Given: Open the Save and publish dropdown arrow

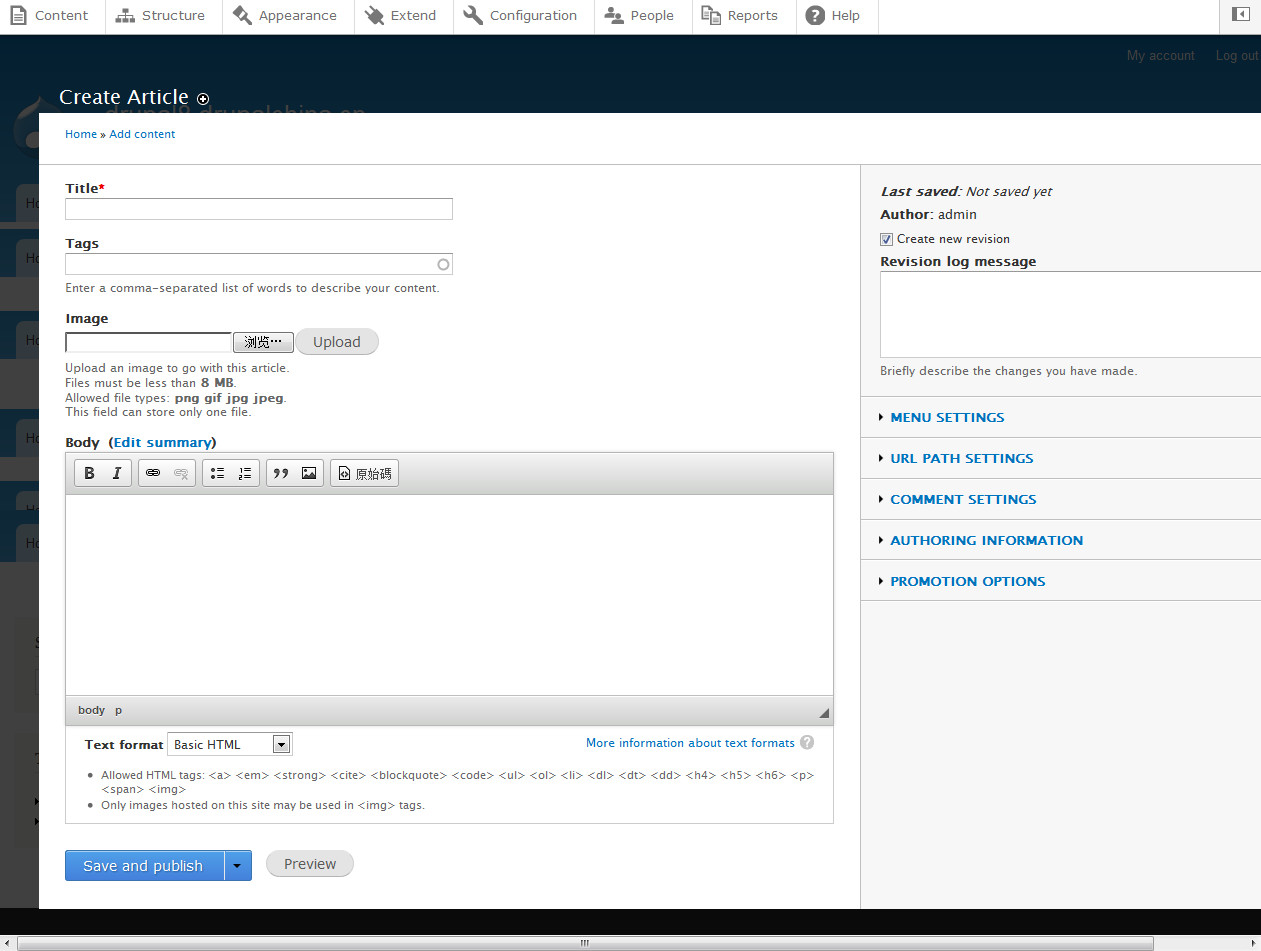Looking at the screenshot, I should coord(237,864).
